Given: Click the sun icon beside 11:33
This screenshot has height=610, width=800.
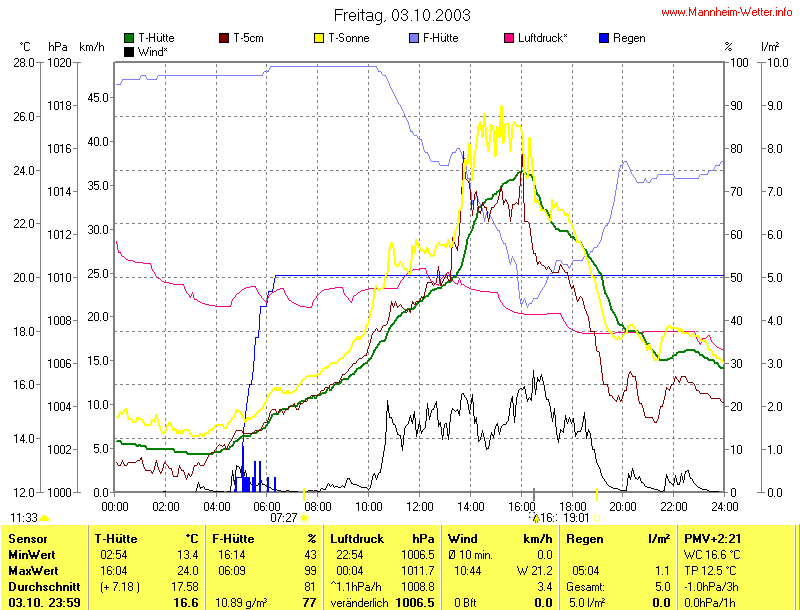Looking at the screenshot, I should (x=44, y=518).
